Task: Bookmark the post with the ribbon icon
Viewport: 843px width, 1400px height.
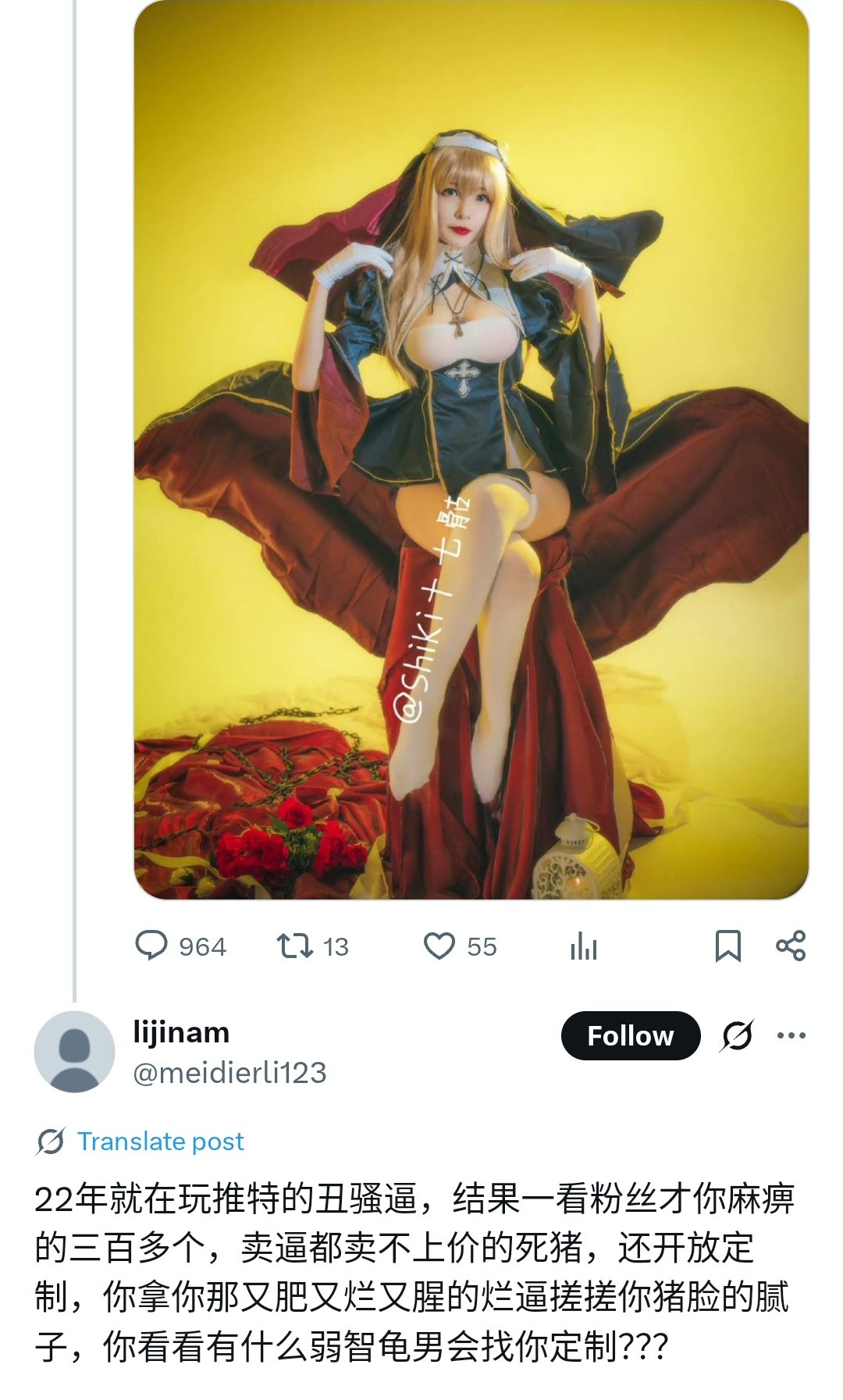Action: (727, 946)
